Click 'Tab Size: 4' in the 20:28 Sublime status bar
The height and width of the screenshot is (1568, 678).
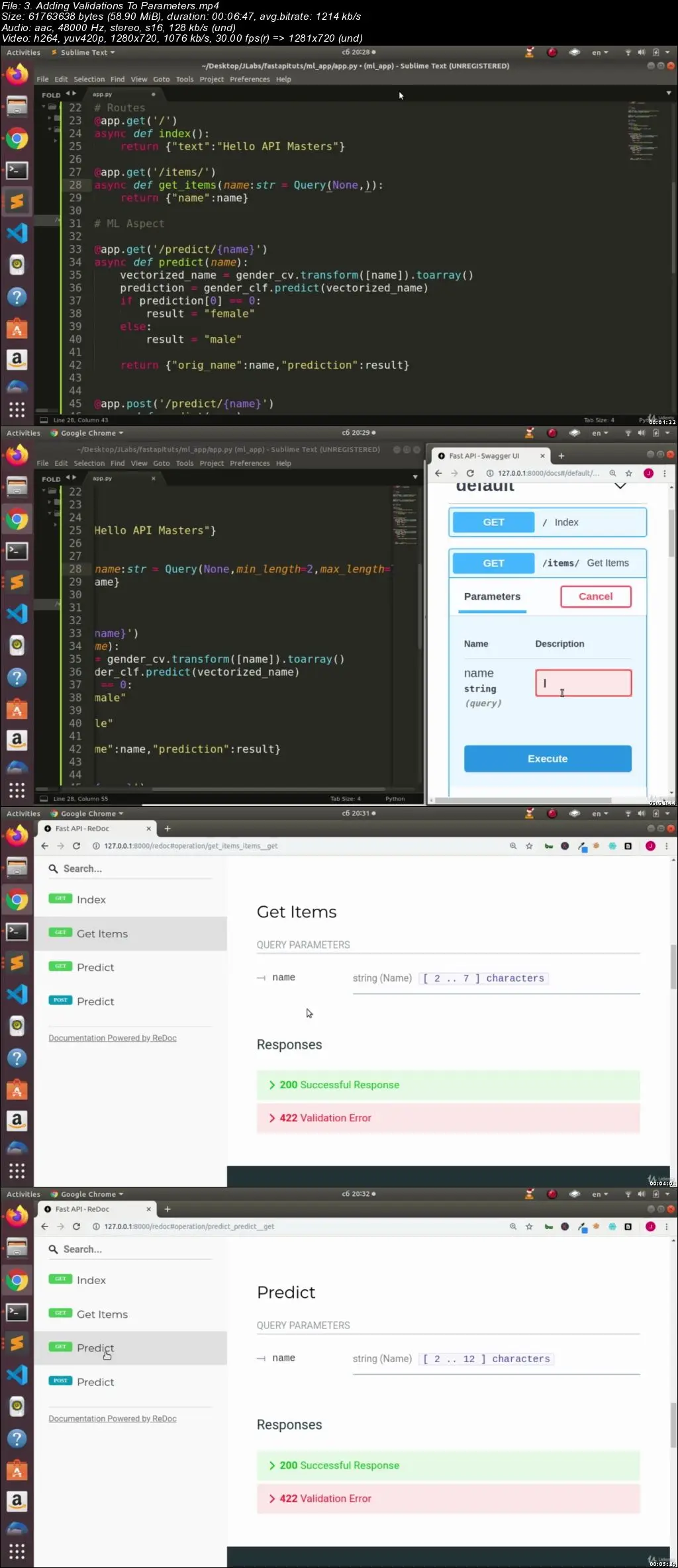[x=599, y=420]
